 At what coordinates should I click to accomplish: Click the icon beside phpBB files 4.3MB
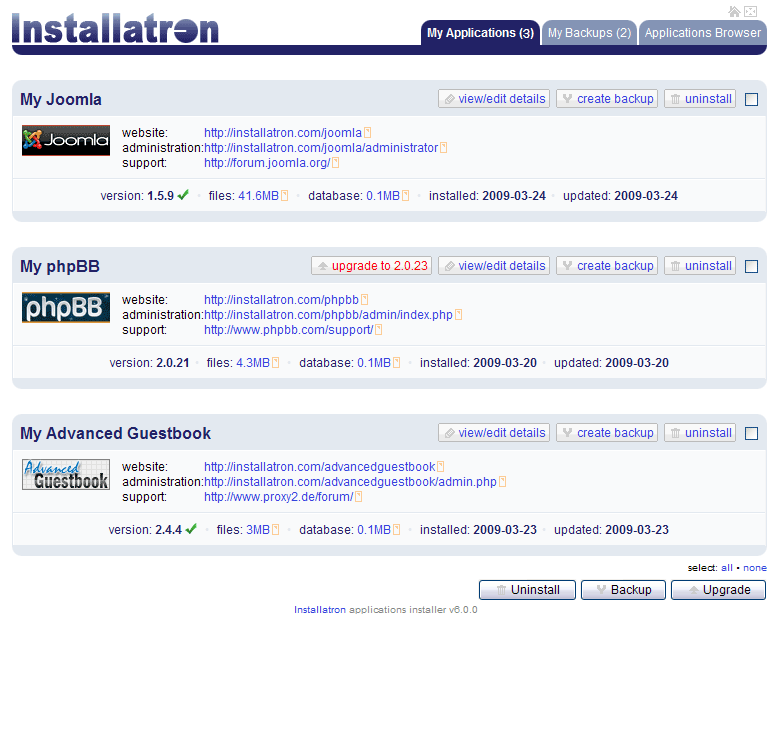(276, 363)
